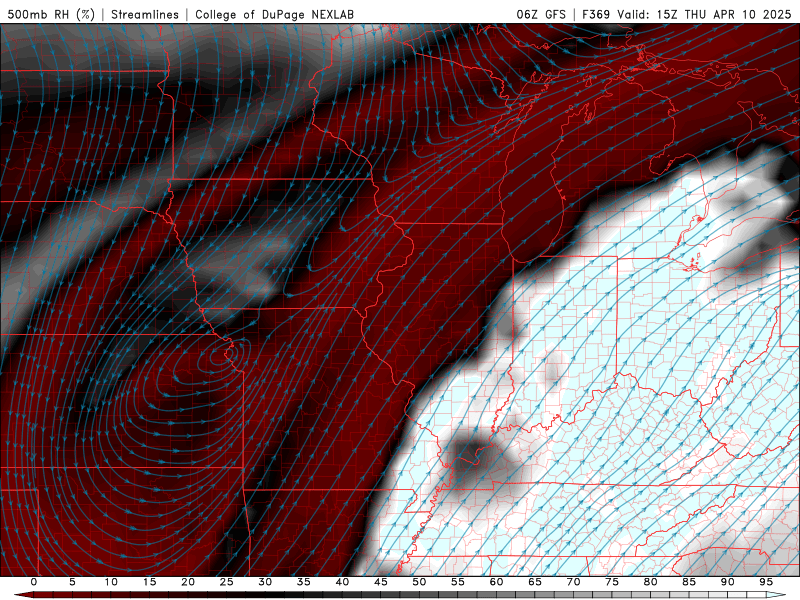Click the "65" colorbar tick label
Viewport: 800px width, 600px height.
(x=535, y=582)
